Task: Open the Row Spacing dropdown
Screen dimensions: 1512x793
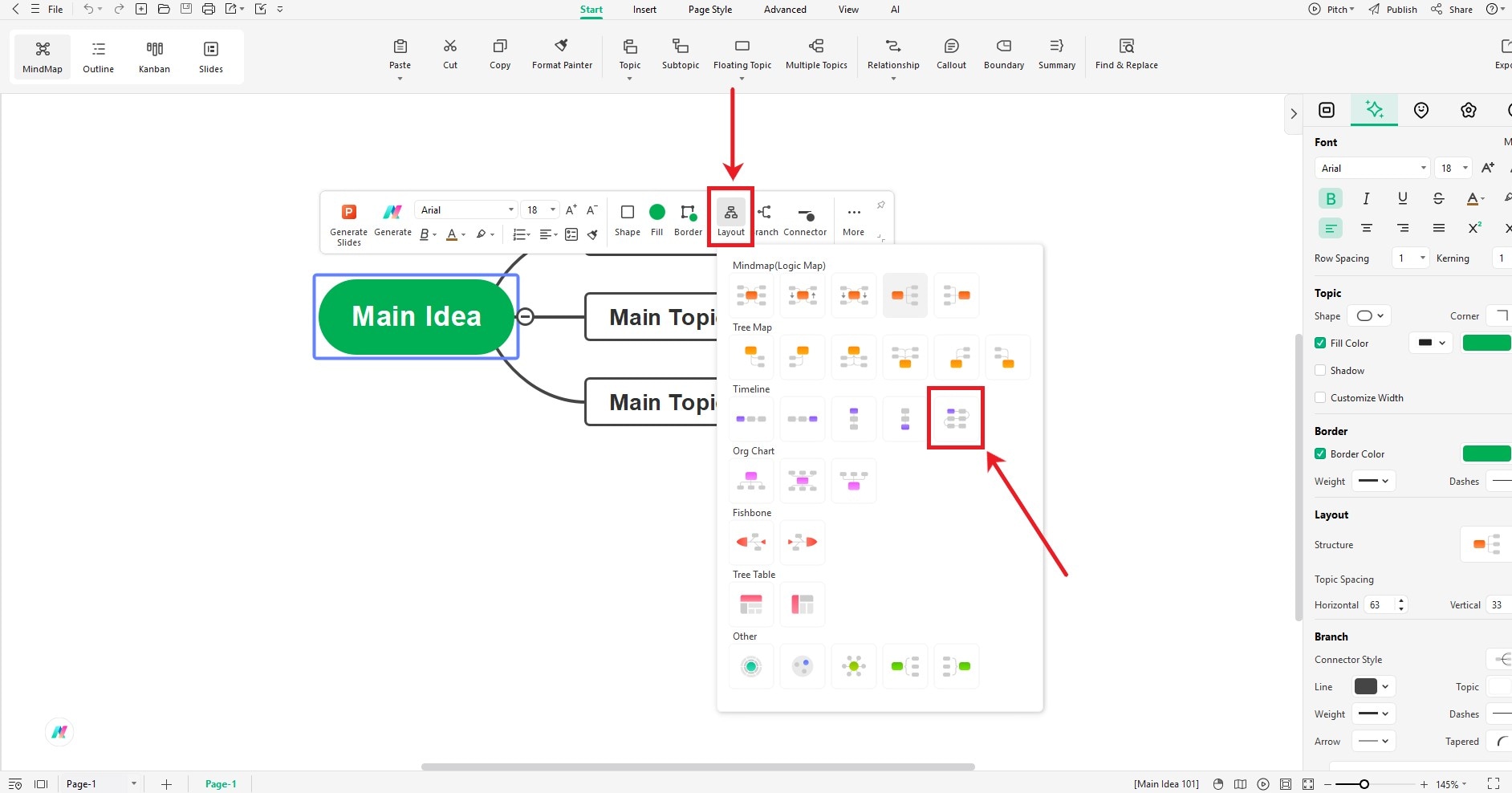Action: click(1410, 258)
